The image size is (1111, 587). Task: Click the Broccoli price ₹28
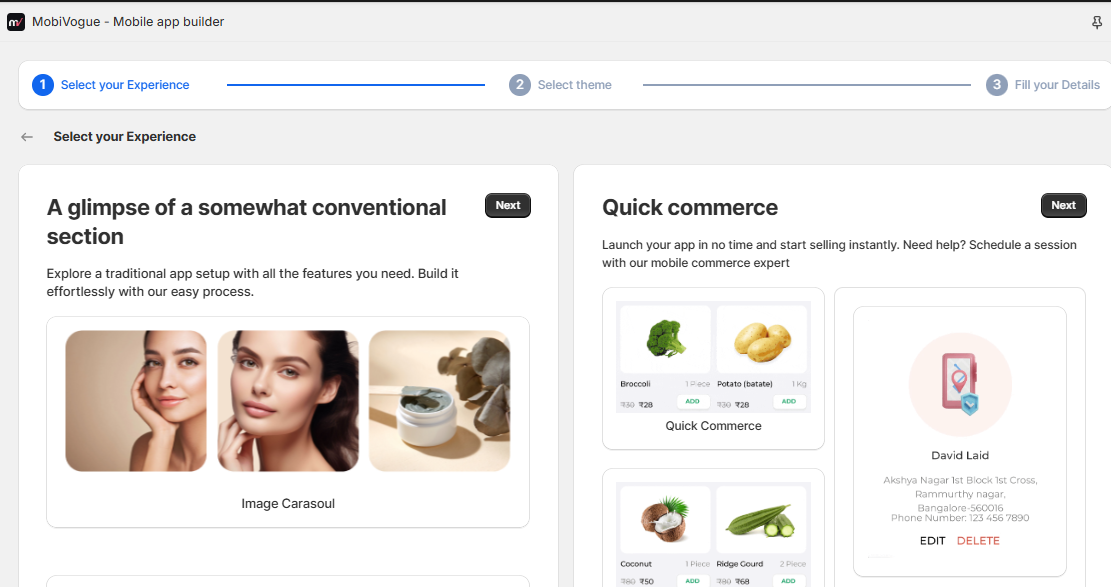tap(645, 405)
